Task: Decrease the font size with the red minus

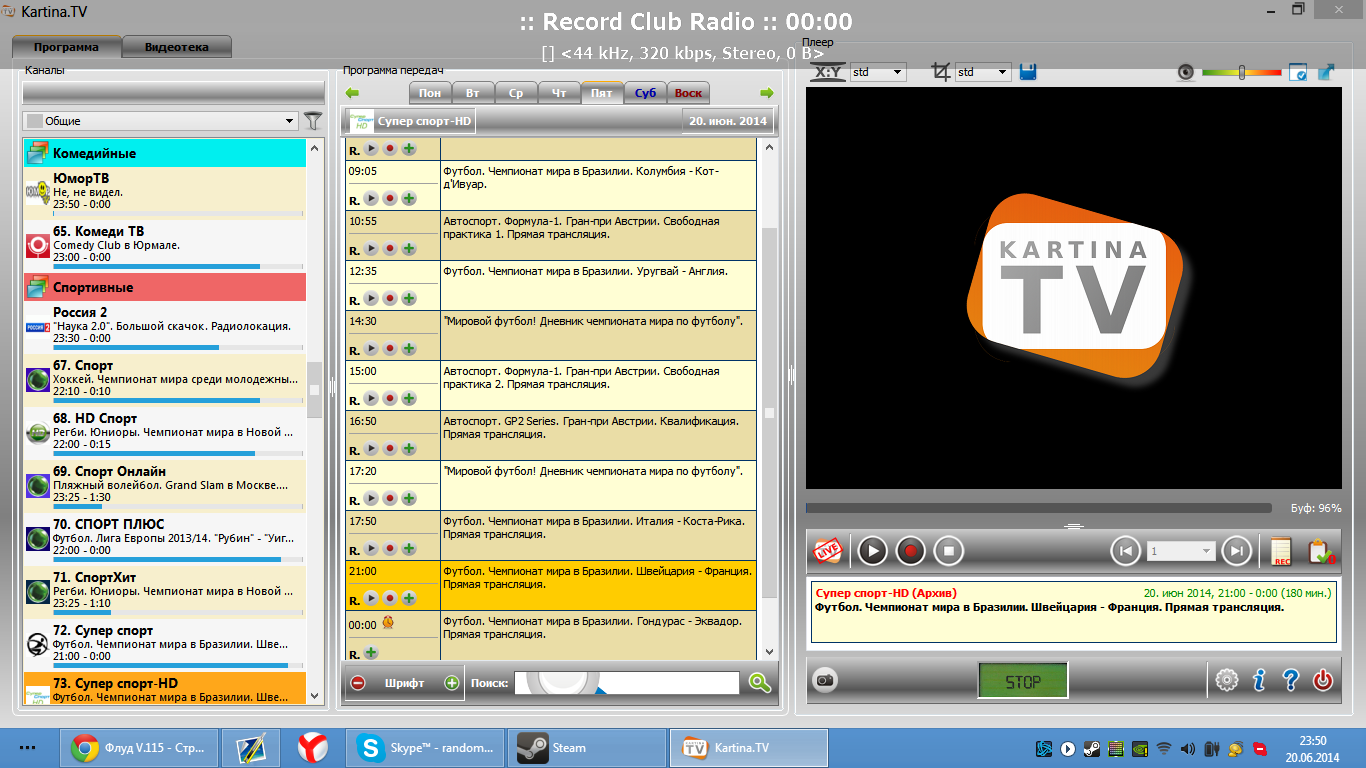Action: (x=358, y=683)
